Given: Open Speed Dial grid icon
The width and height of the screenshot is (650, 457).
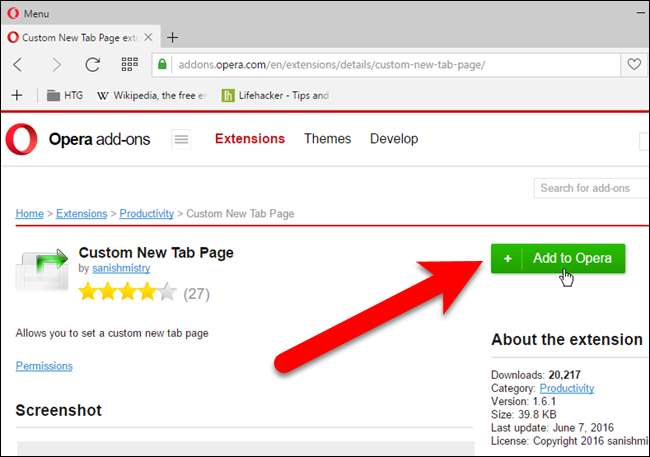Looking at the screenshot, I should pyautogui.click(x=130, y=64).
